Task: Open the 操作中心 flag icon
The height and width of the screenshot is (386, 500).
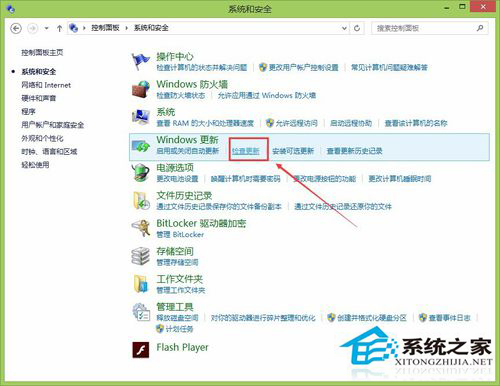Action: tap(141, 61)
